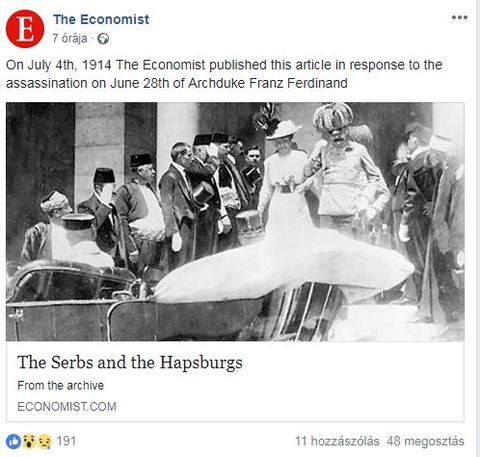The width and height of the screenshot is (480, 457).
Task: Click the '7 órája' post timestamp
Action: pyautogui.click(x=69, y=39)
